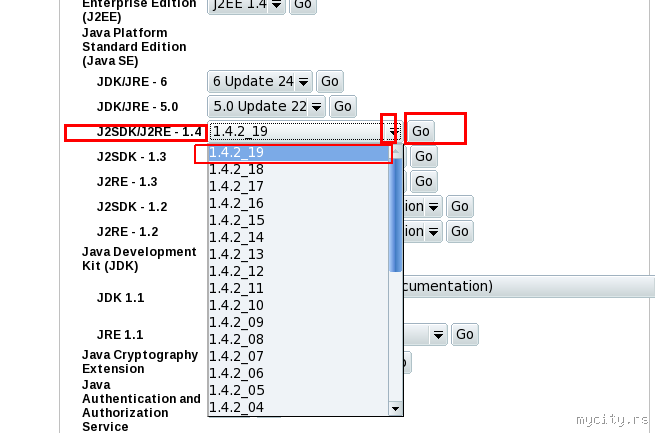Click the list scroll-down arrow
655x433 pixels.
(x=395, y=408)
